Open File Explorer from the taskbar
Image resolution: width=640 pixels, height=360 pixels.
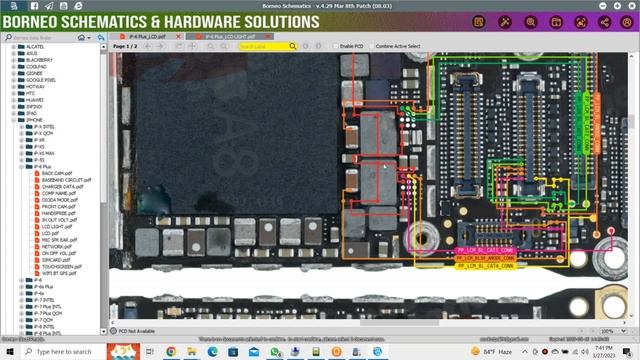tap(191, 351)
